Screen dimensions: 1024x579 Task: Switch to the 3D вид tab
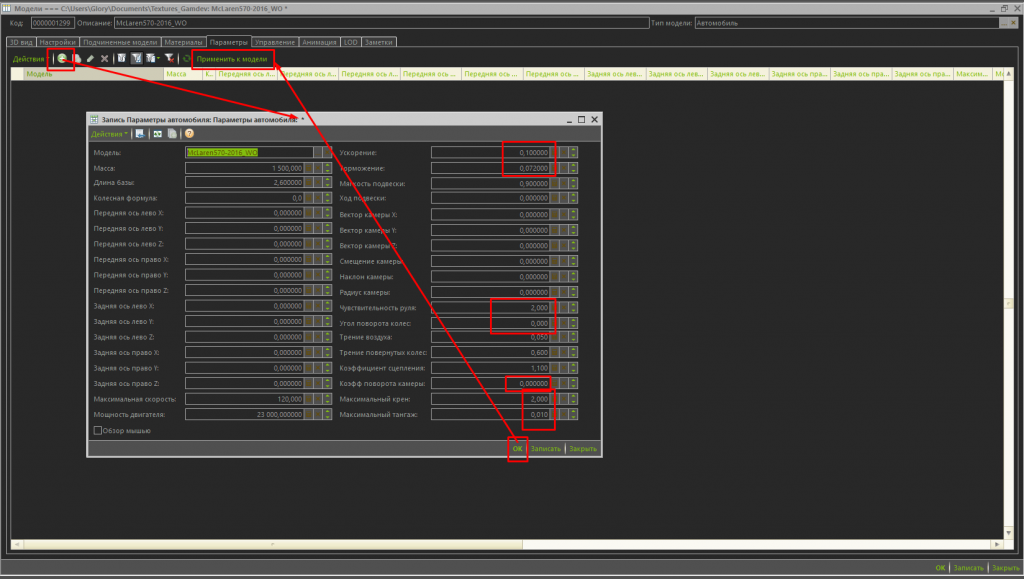(21, 42)
